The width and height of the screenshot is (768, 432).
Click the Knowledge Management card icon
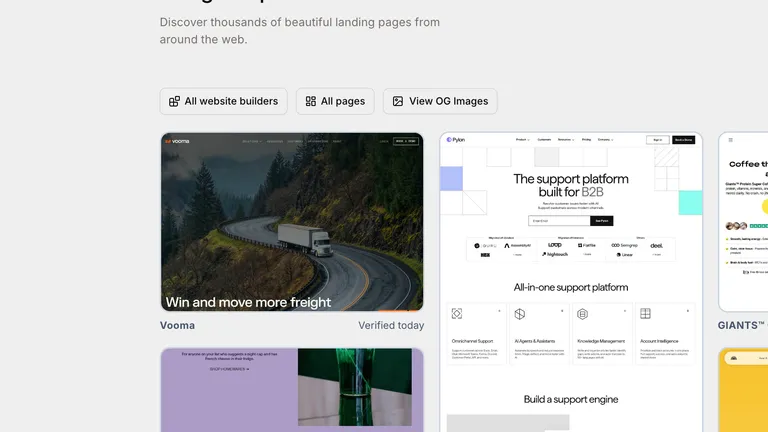pos(582,314)
